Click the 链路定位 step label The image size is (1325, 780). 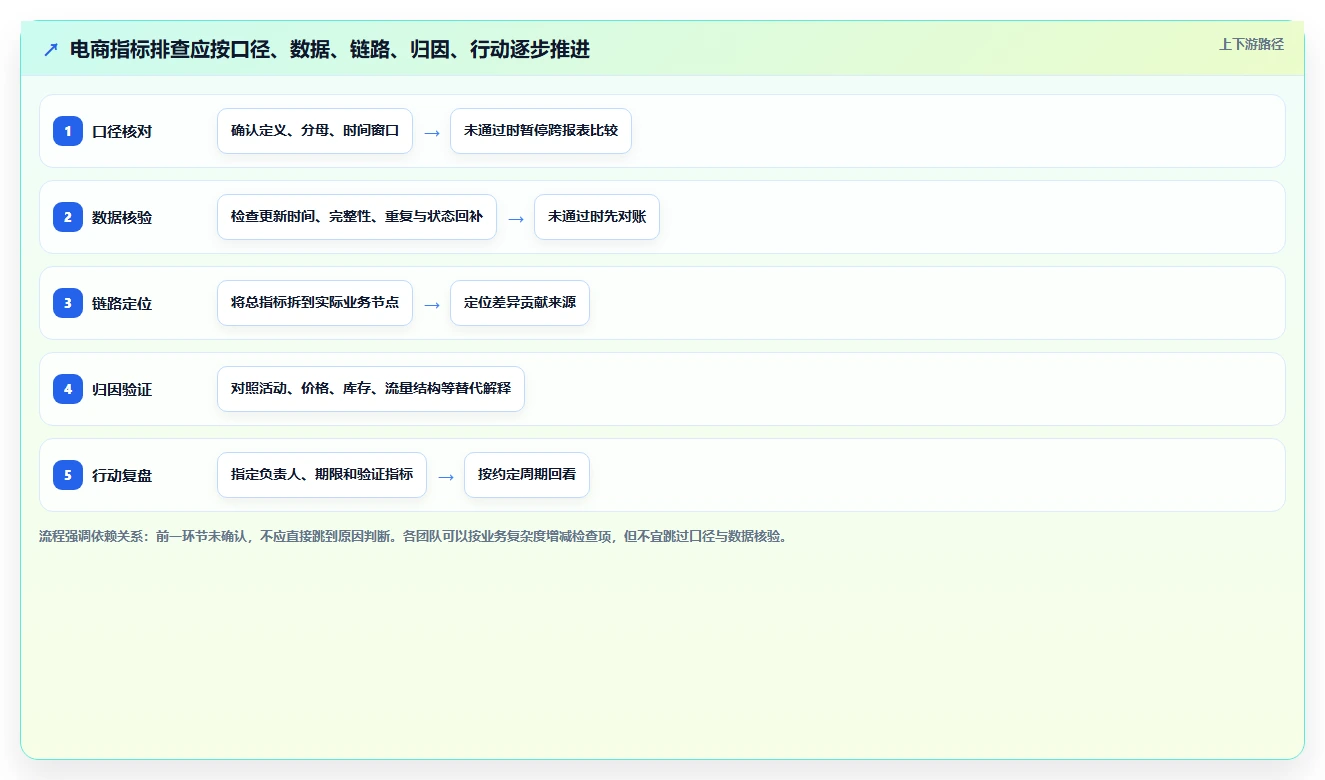pos(122,303)
